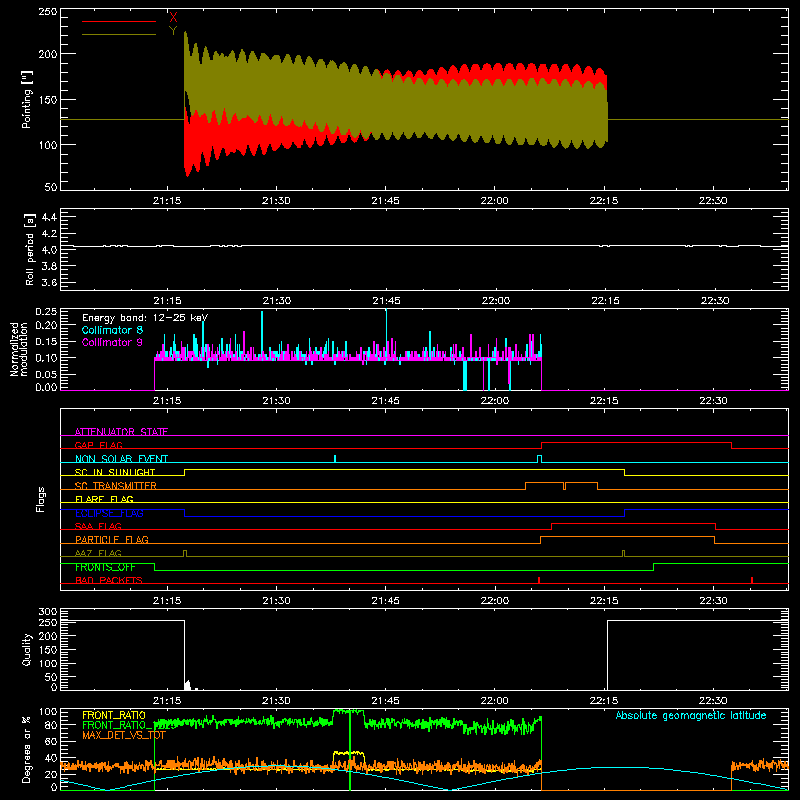
Task: Select the Y legend label in Pointing plot
Action: pyautogui.click(x=173, y=31)
